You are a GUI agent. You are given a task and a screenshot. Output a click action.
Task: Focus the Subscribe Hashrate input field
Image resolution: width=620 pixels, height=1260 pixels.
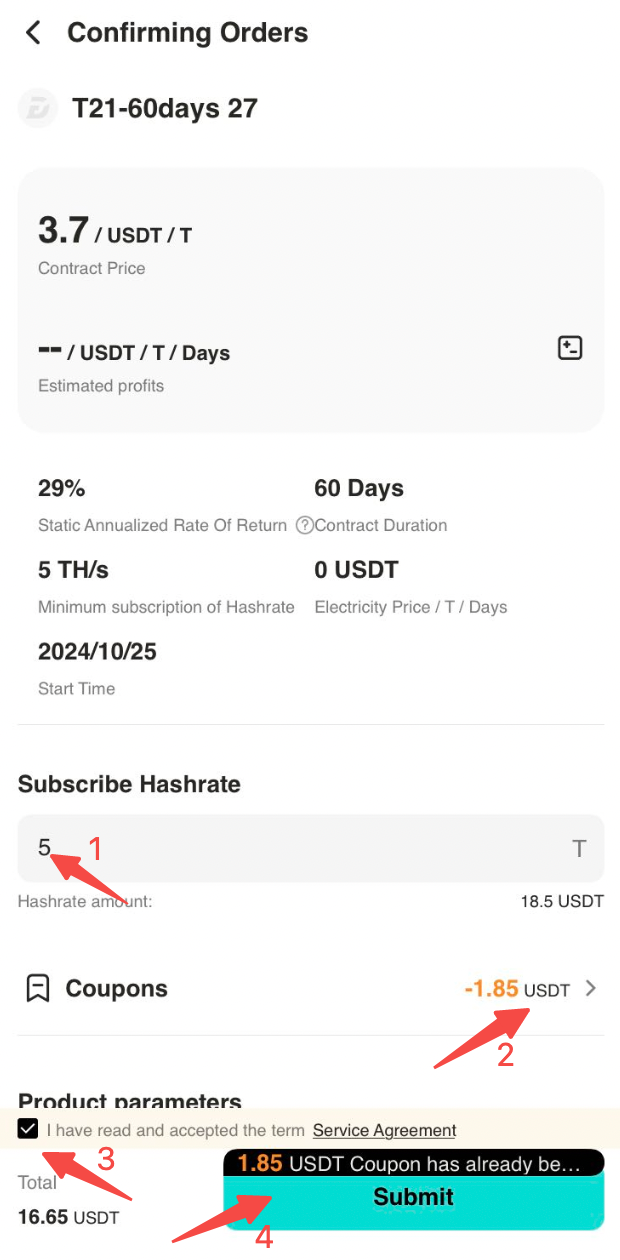pos(310,848)
